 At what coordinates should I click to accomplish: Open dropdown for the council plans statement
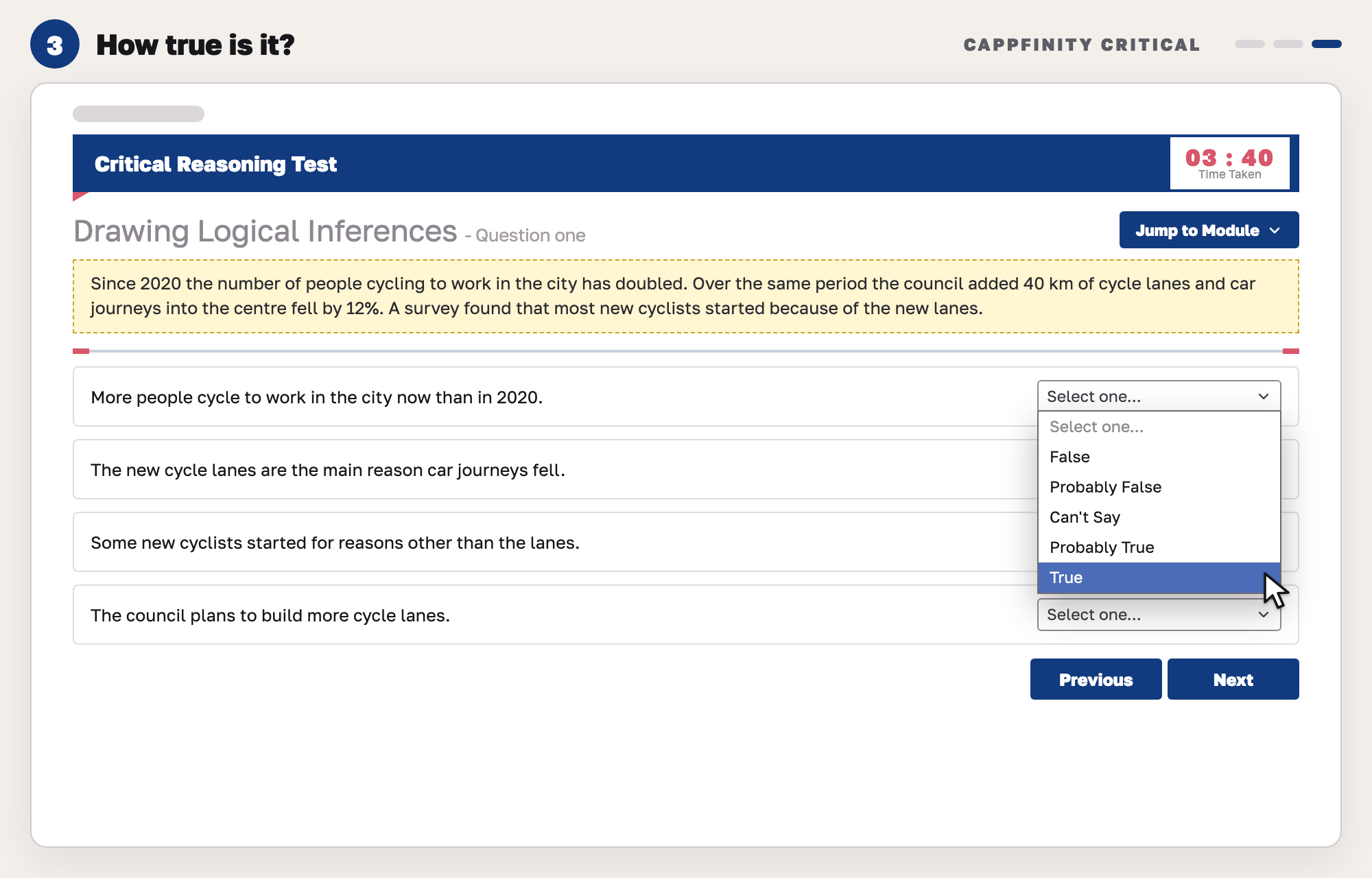pyautogui.click(x=1159, y=615)
